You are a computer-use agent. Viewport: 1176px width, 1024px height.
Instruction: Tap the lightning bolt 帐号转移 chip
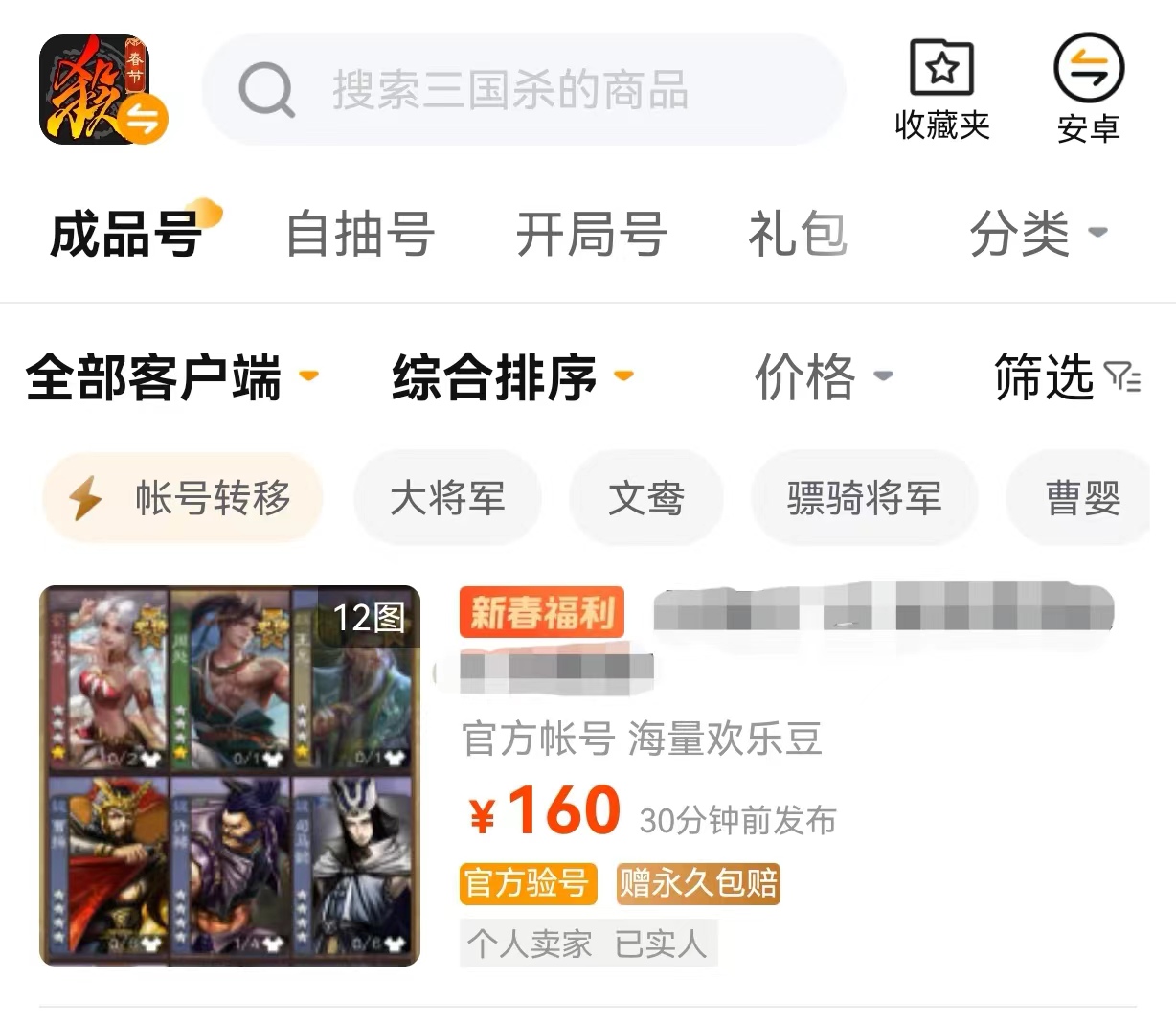click(183, 498)
